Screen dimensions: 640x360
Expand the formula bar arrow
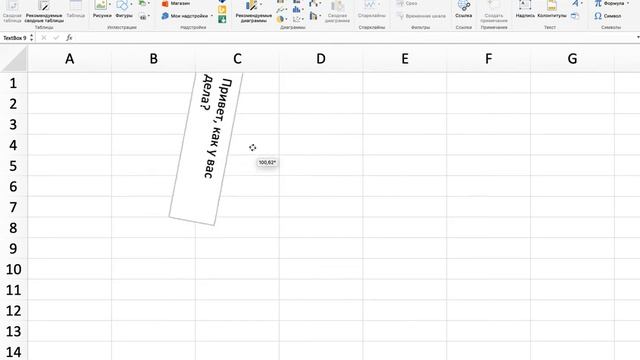tap(638, 38)
